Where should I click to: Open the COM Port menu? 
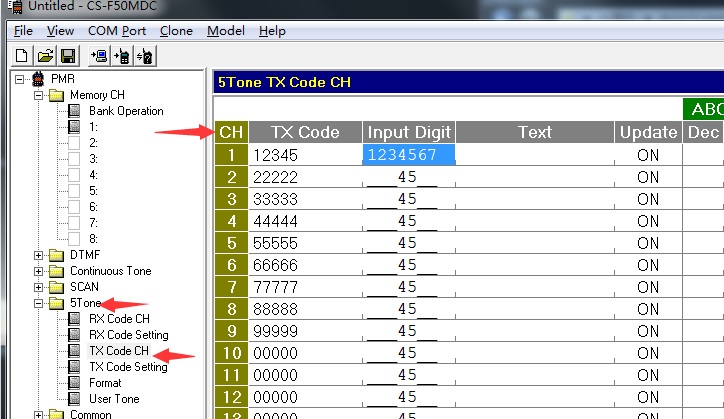(117, 31)
